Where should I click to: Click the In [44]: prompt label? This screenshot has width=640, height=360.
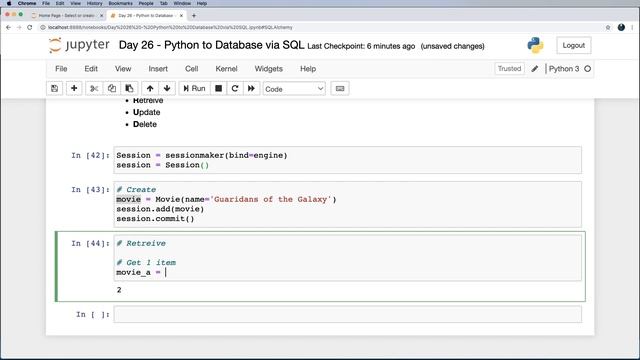coord(90,243)
